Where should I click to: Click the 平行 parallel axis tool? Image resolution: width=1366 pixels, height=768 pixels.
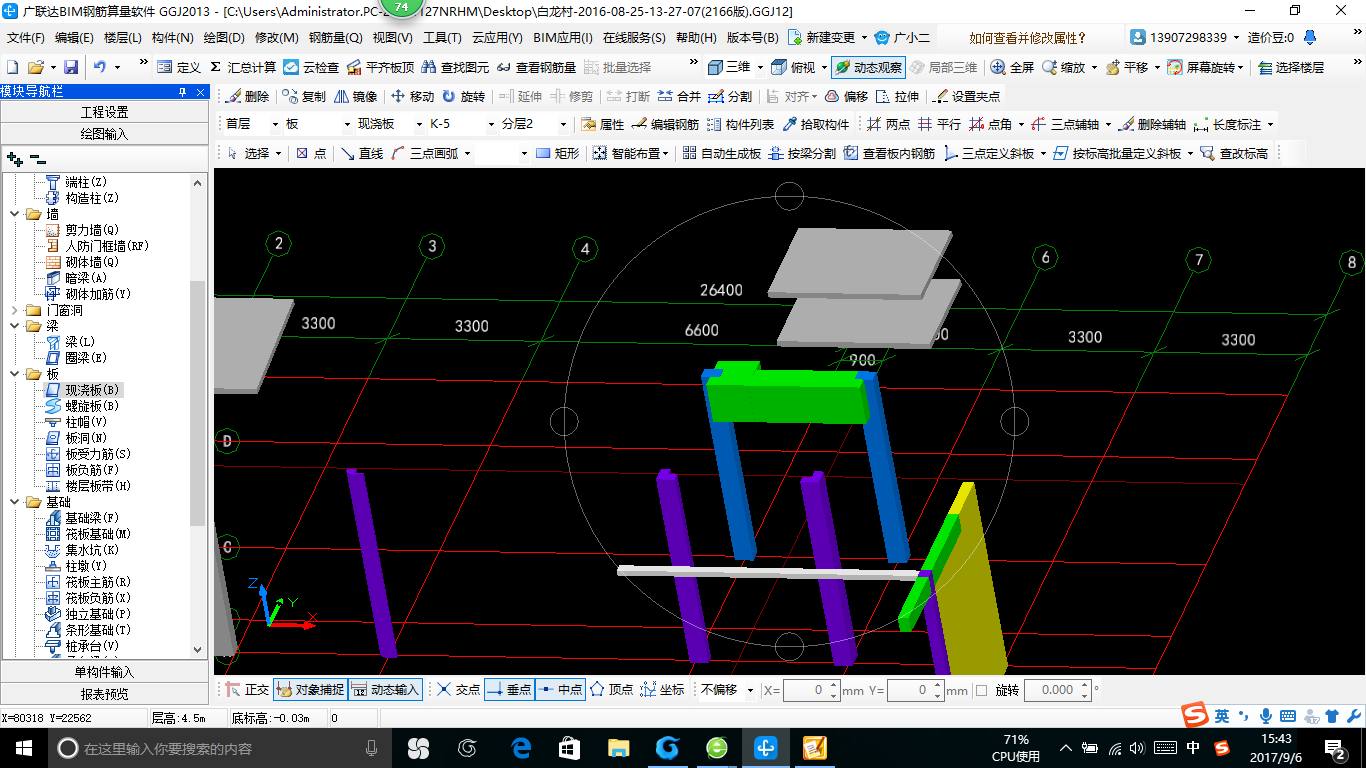point(939,124)
